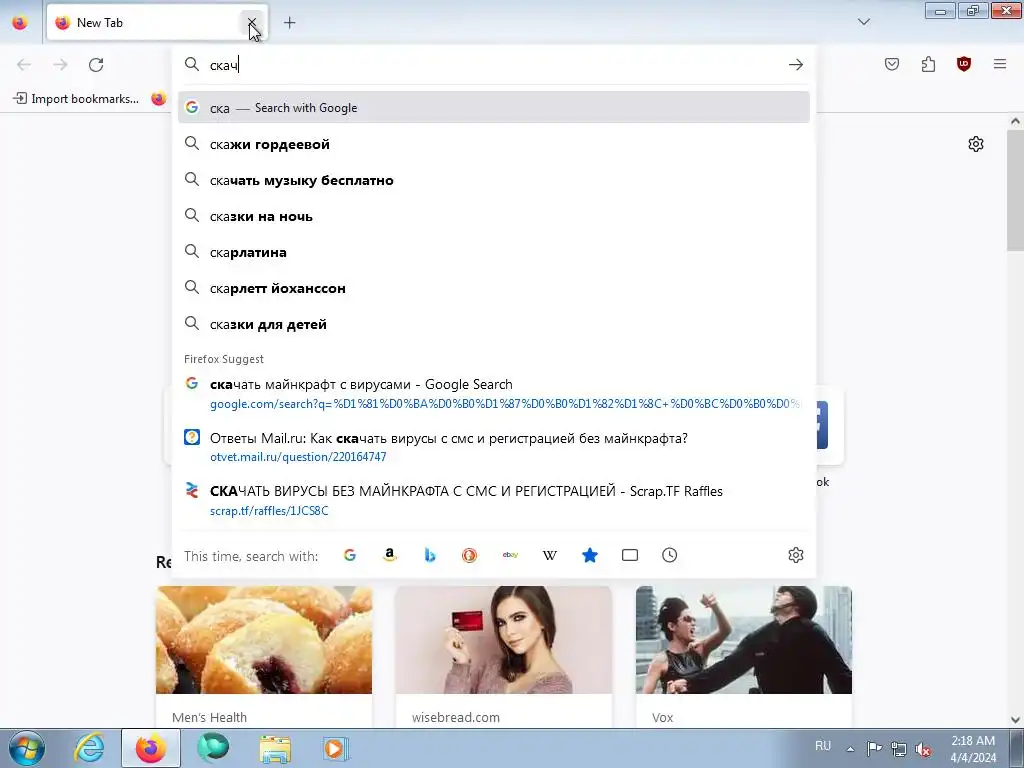Choose suggestion 'сказки для детей'
Image resolution: width=1024 pixels, height=768 pixels.
494,324
